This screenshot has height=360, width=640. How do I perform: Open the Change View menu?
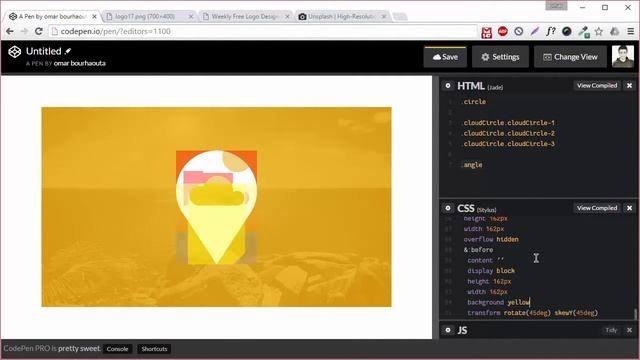pyautogui.click(x=570, y=57)
